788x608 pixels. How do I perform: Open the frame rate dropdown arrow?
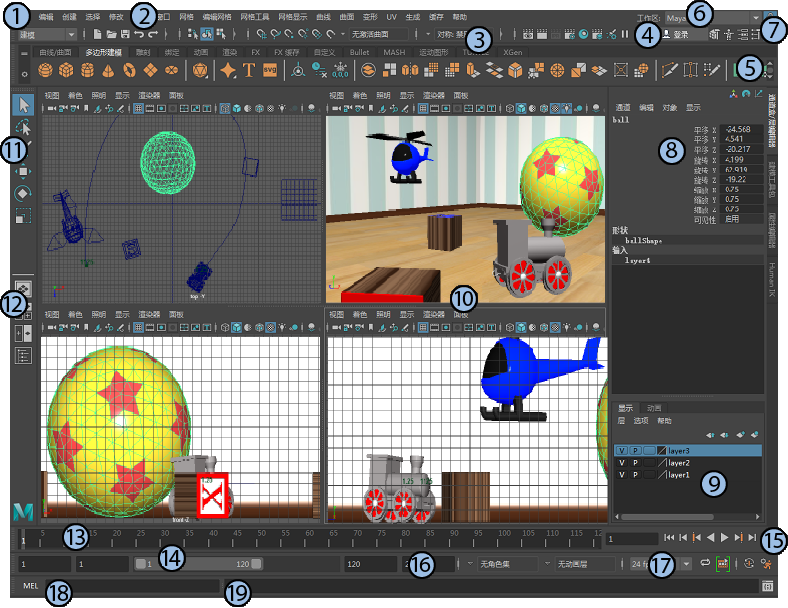pyautogui.click(x=686, y=564)
